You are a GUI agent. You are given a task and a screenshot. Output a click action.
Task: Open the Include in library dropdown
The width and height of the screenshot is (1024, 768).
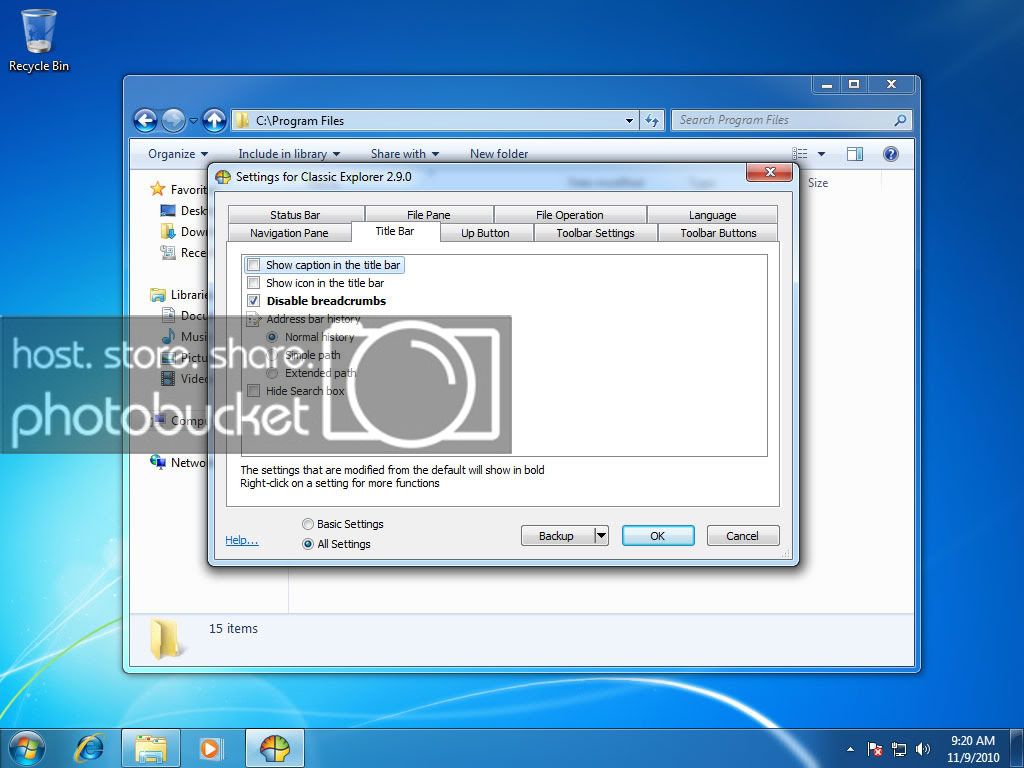pos(289,154)
